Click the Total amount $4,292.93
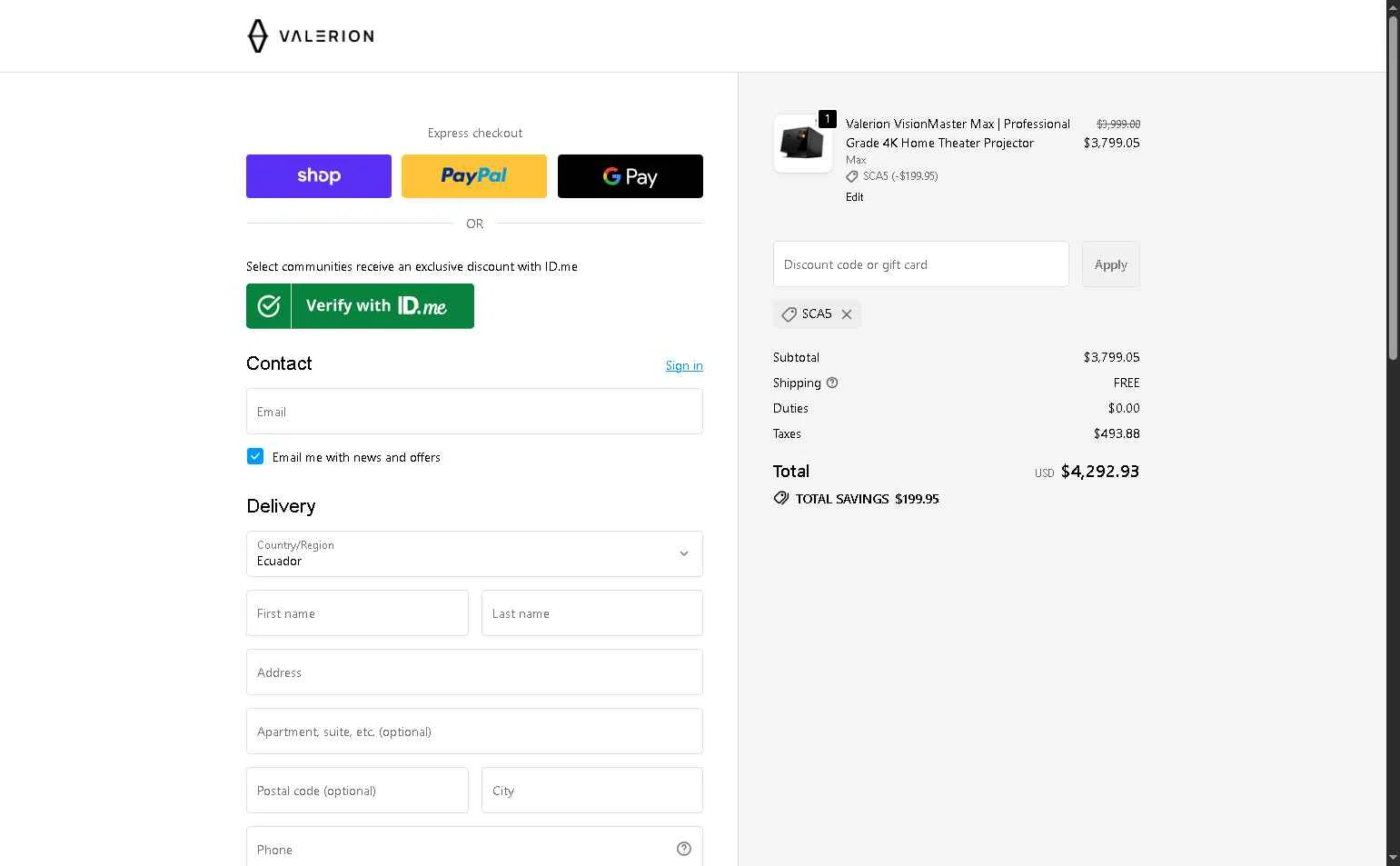The height and width of the screenshot is (866, 1400). (x=1100, y=471)
